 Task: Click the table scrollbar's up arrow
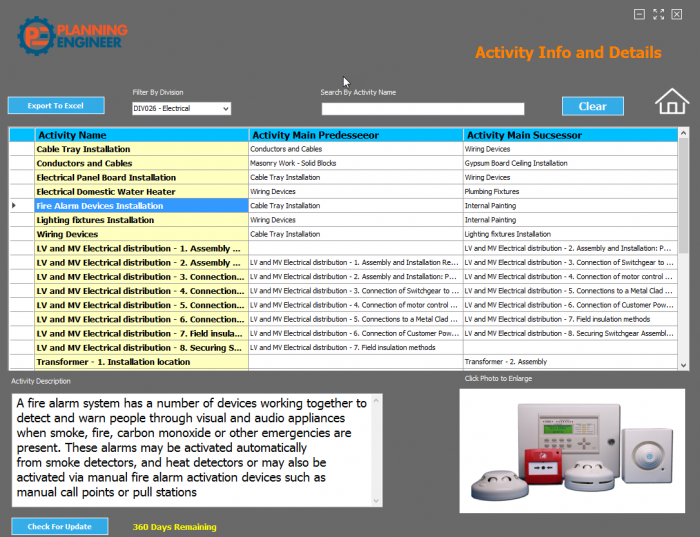pos(683,133)
